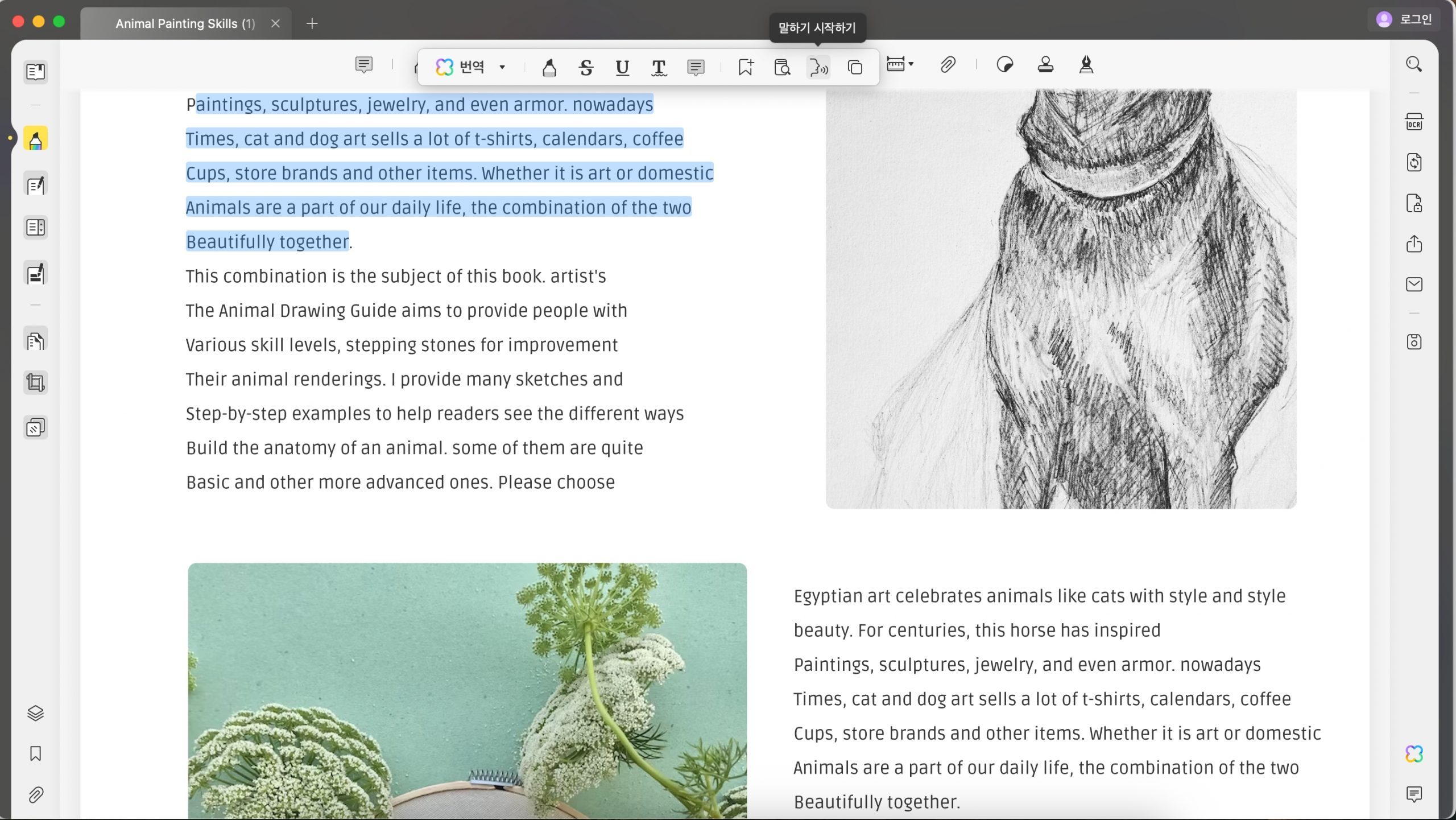
Task: Add bookmark from popup toolbar
Action: pyautogui.click(x=746, y=67)
